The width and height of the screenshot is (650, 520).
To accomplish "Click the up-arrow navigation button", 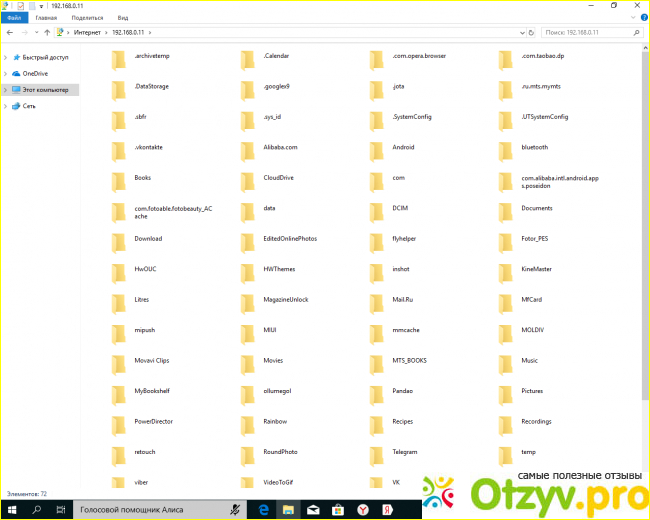I will click(47, 32).
